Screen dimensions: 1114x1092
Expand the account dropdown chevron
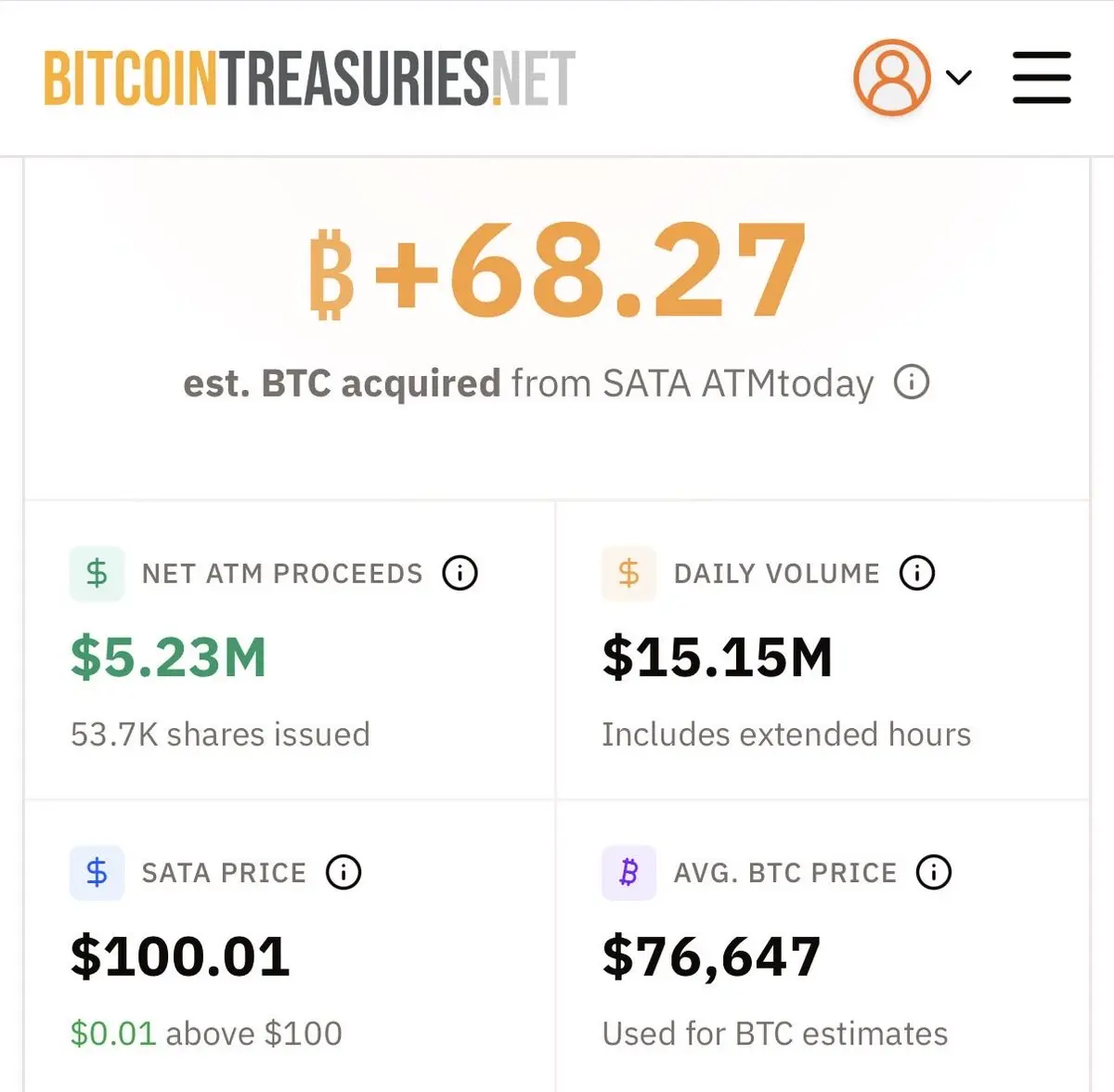(959, 77)
